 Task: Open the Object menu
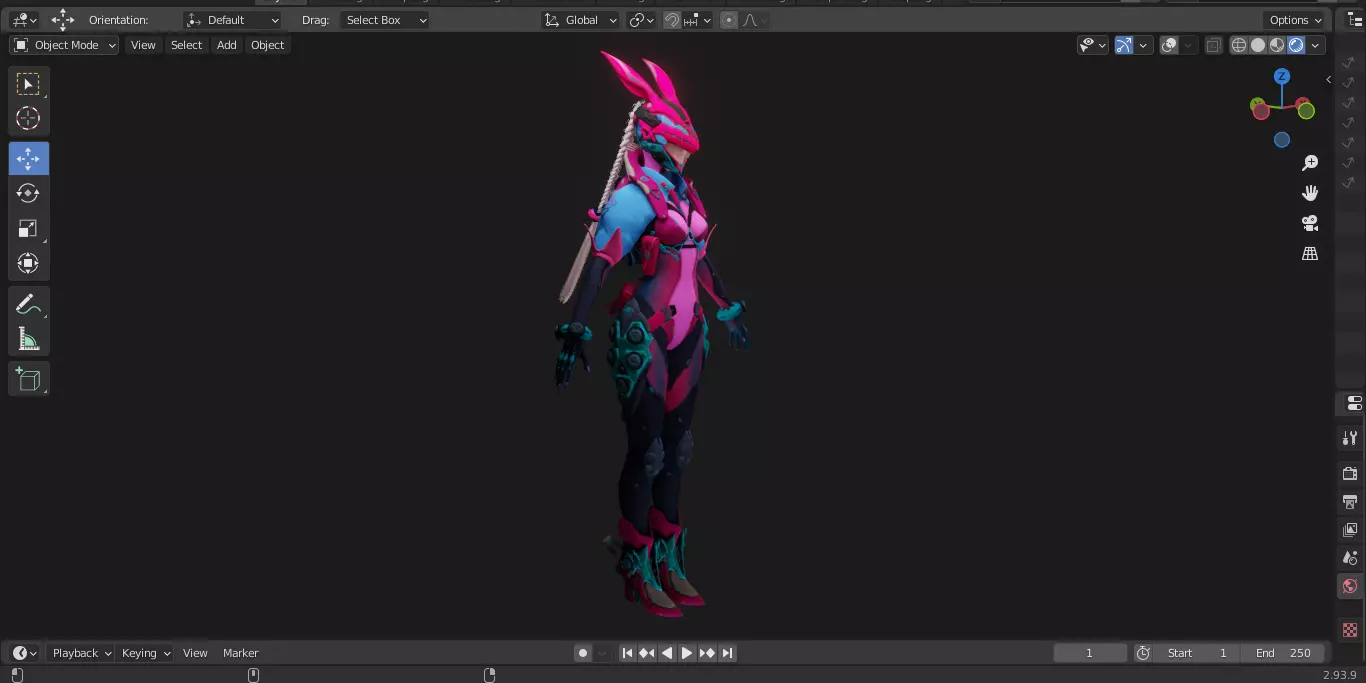click(x=267, y=45)
